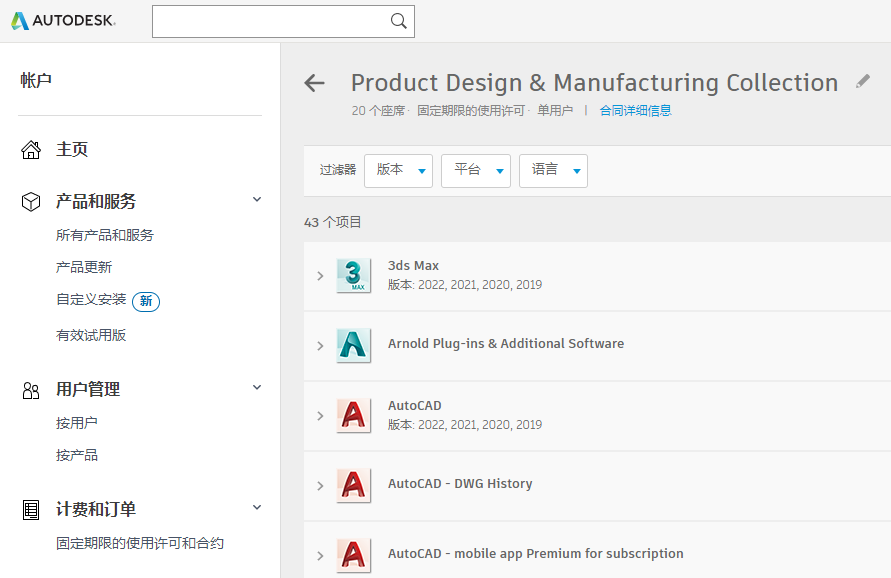The width and height of the screenshot is (891, 578).
Task: Open 自定义安装 from the sidebar
Action: [91, 300]
